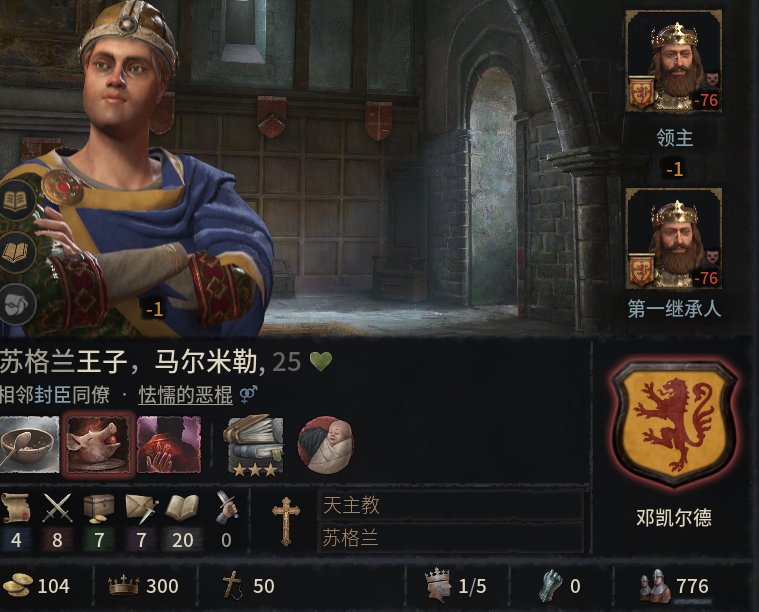Click the intrigue letter and dagger icon

pyautogui.click(x=141, y=508)
